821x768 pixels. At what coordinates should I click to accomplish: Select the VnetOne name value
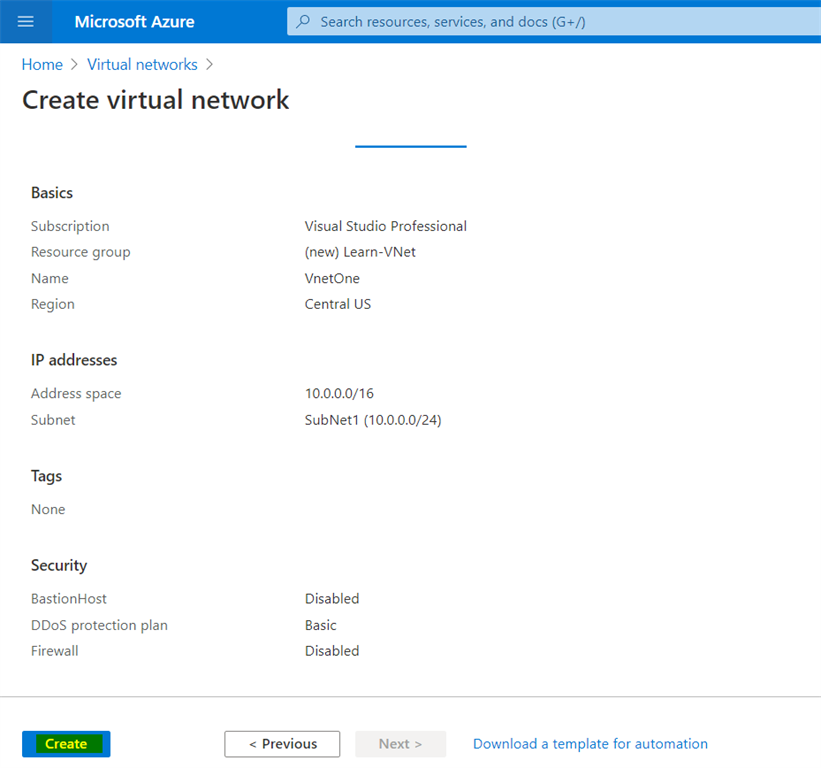(332, 278)
